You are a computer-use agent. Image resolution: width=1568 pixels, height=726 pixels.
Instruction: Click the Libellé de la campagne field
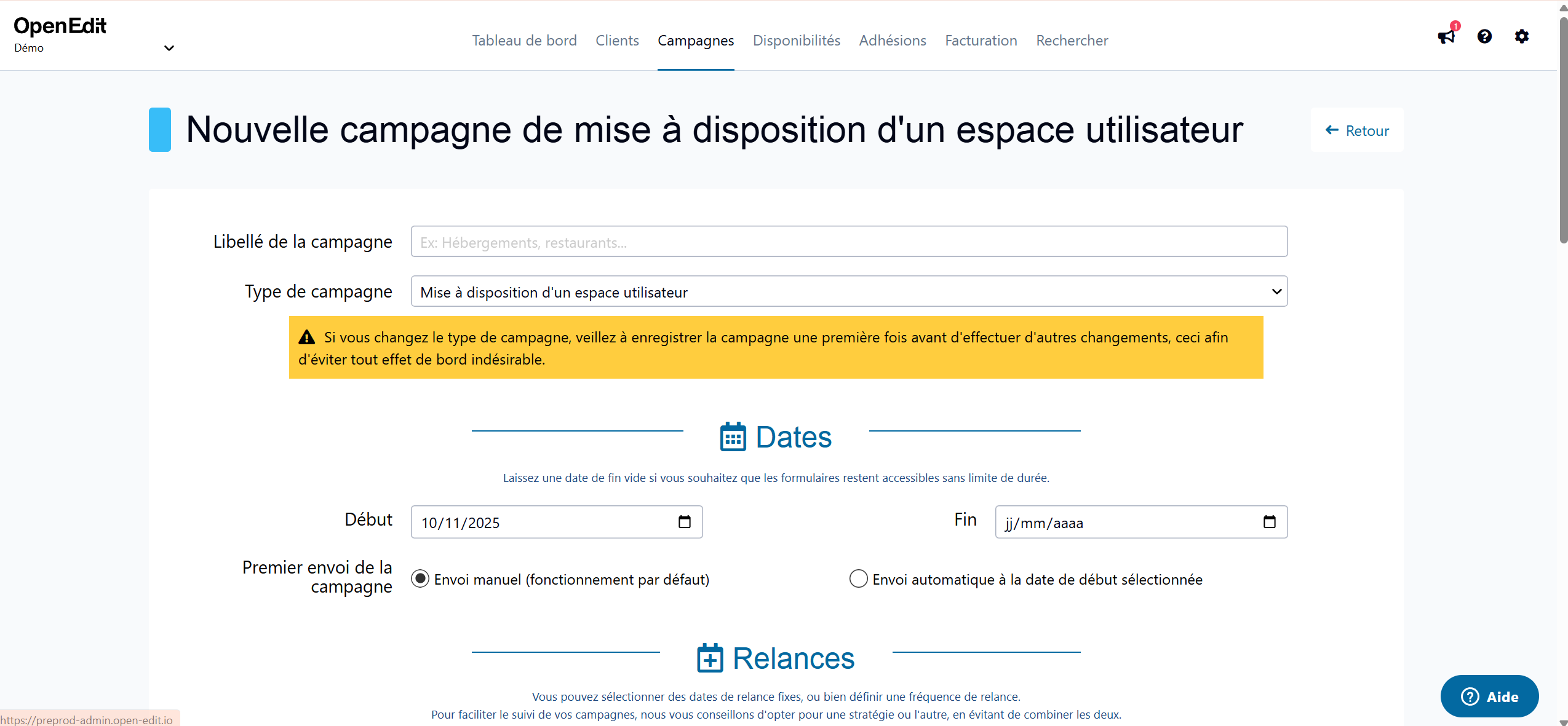click(x=848, y=242)
